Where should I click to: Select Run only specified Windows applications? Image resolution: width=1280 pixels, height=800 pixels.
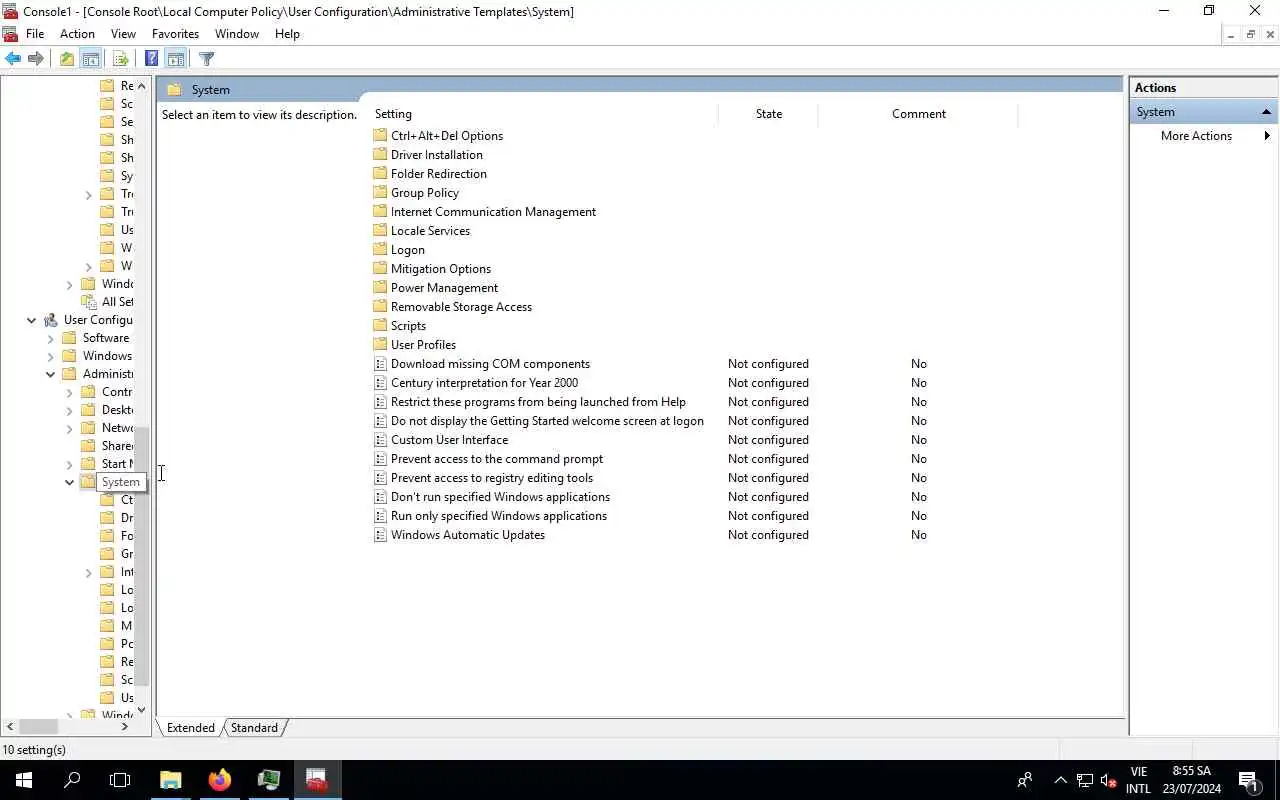coord(499,516)
